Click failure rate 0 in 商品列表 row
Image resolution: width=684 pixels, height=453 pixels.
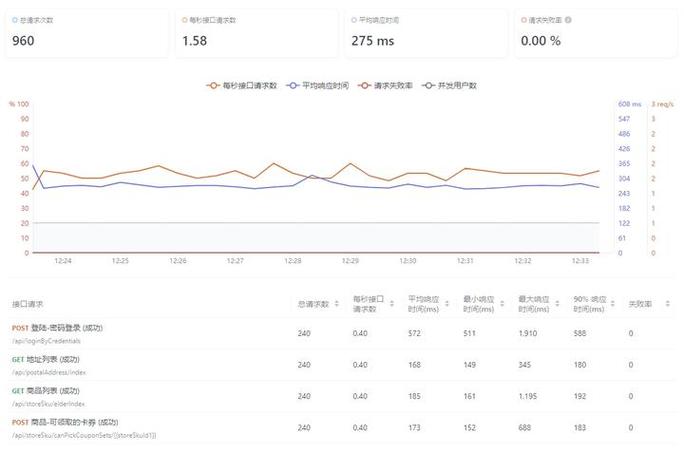click(x=631, y=396)
